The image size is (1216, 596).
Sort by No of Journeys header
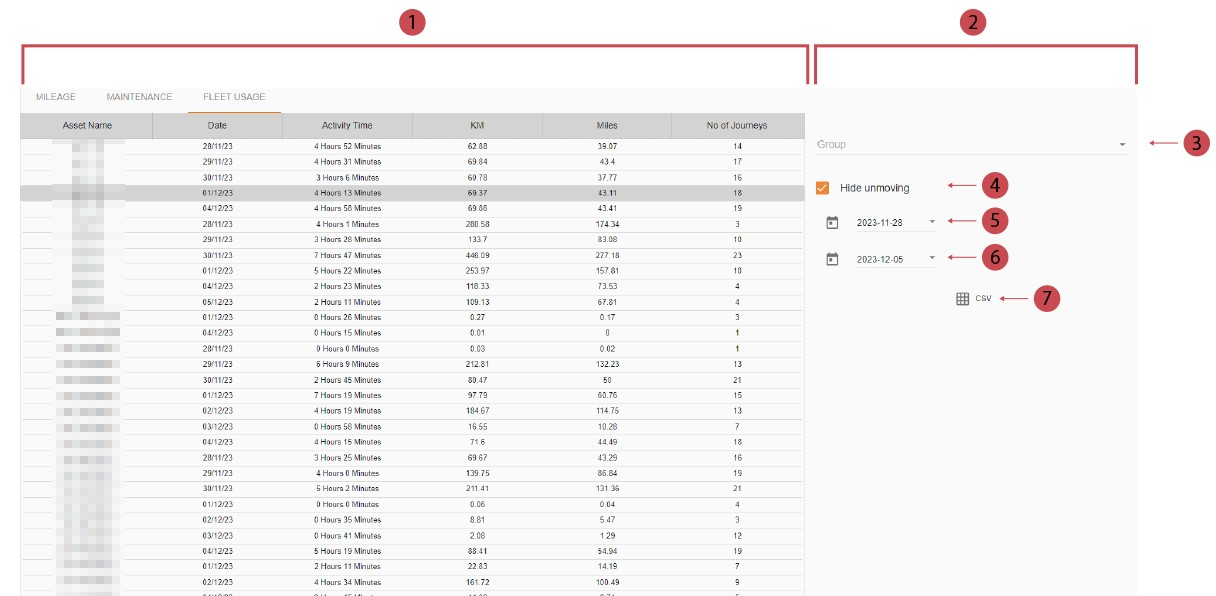pyautogui.click(x=737, y=126)
